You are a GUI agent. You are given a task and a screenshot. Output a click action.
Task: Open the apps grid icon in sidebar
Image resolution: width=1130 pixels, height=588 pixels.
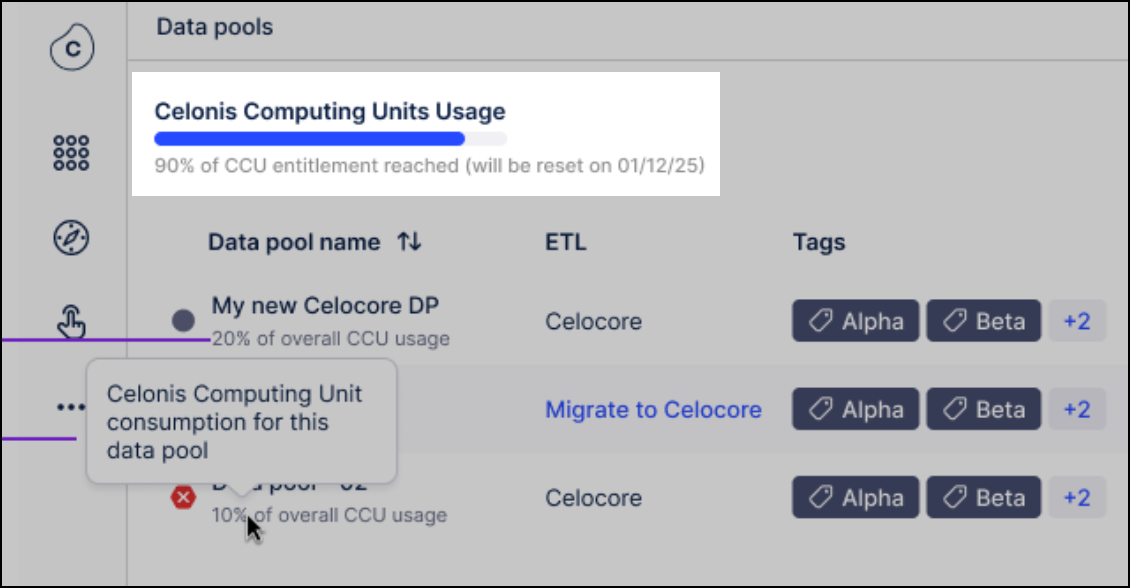click(x=71, y=152)
